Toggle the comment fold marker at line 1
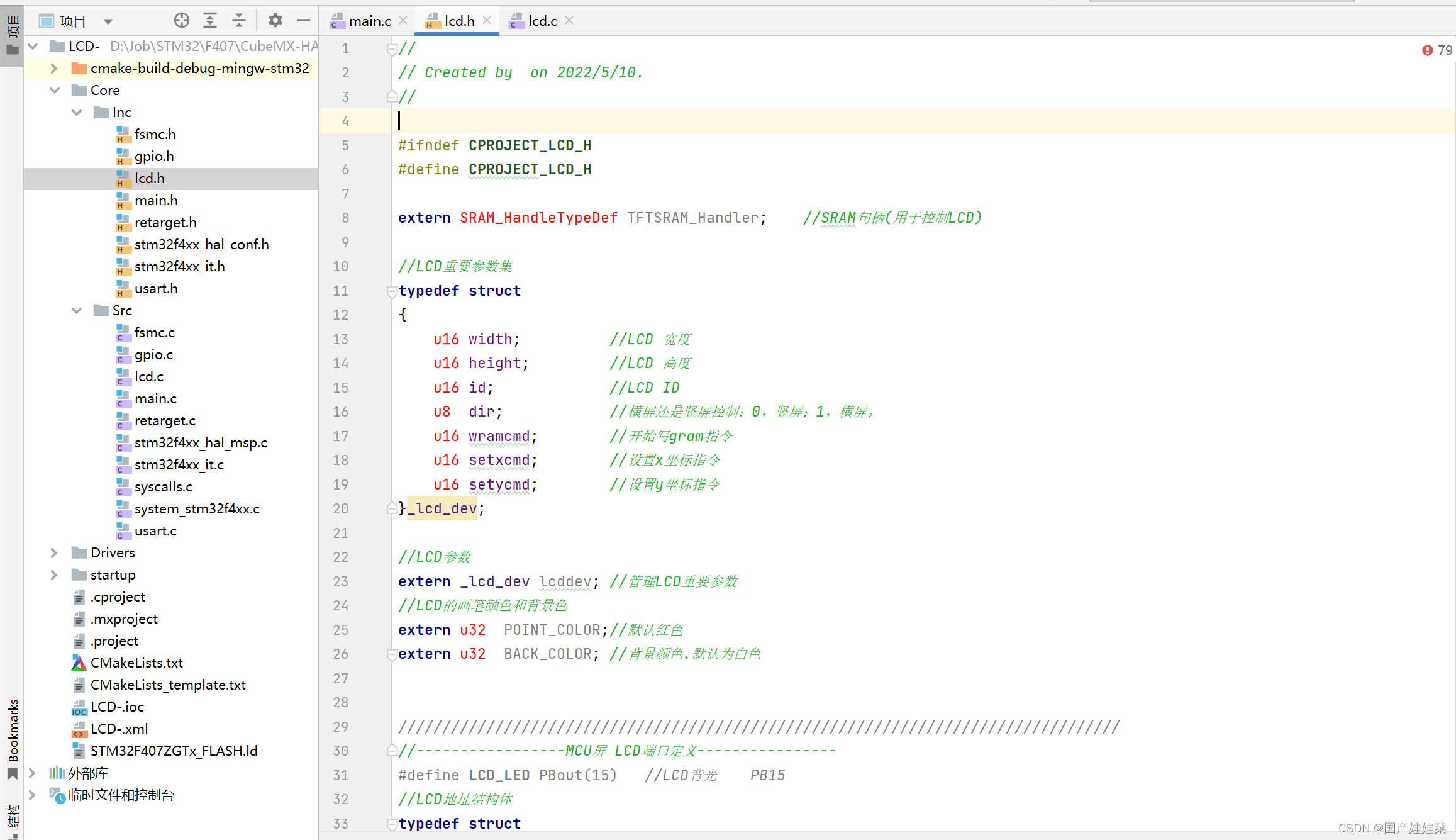 point(392,48)
